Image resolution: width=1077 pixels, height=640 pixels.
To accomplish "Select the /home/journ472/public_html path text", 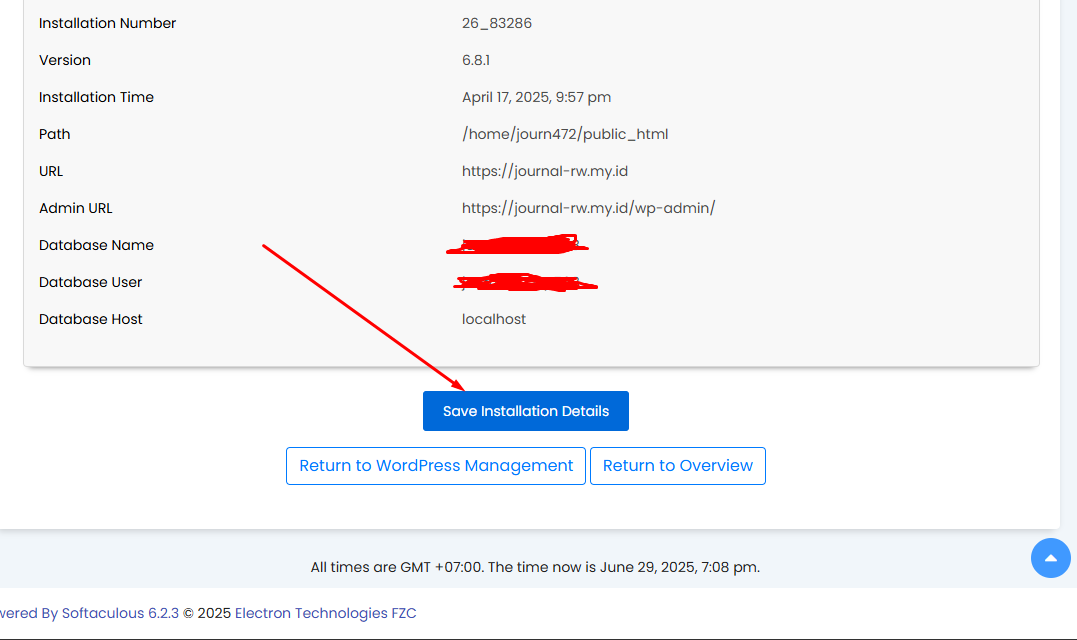I will click(564, 134).
